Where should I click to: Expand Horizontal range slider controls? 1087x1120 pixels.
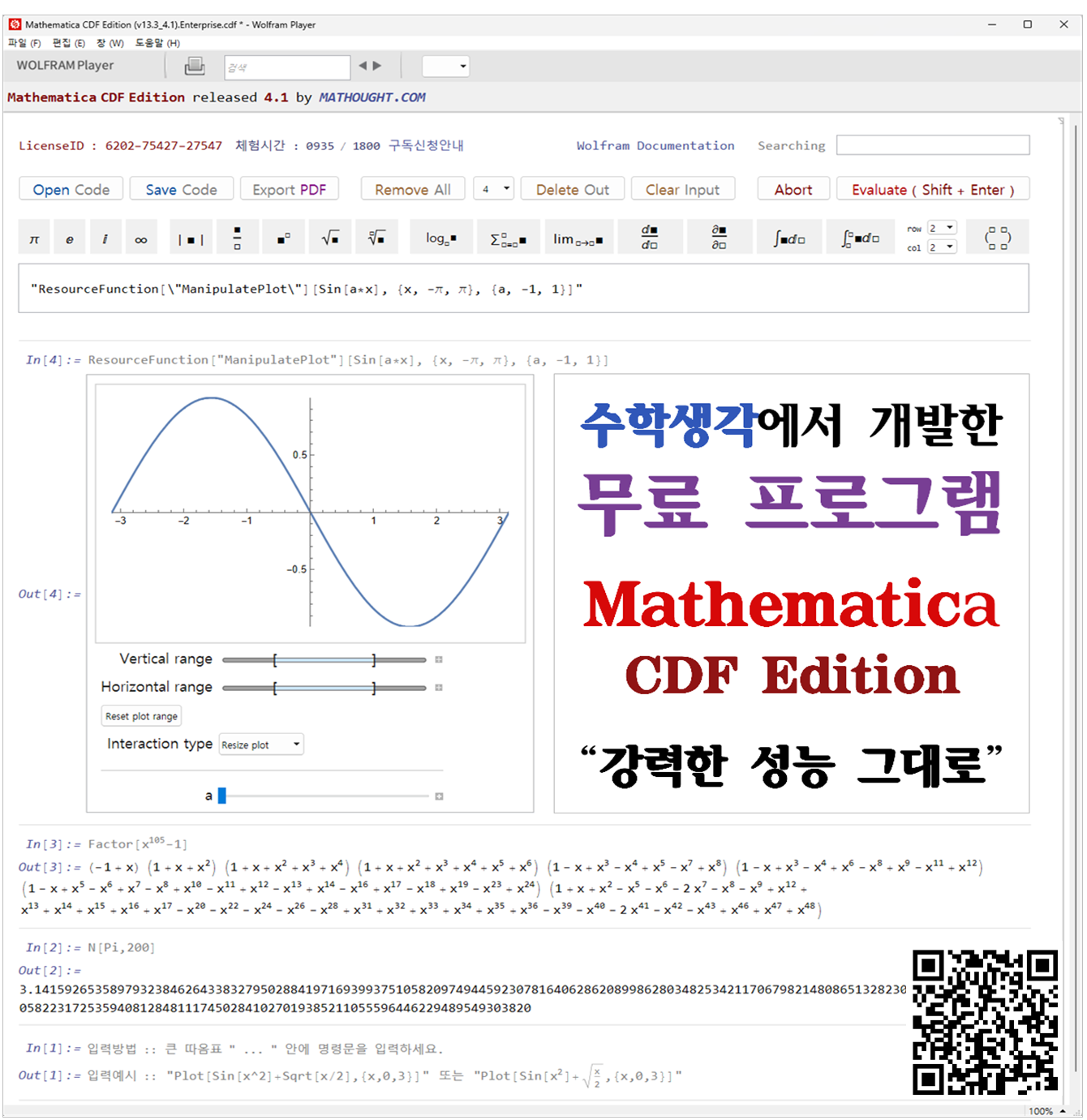439,687
